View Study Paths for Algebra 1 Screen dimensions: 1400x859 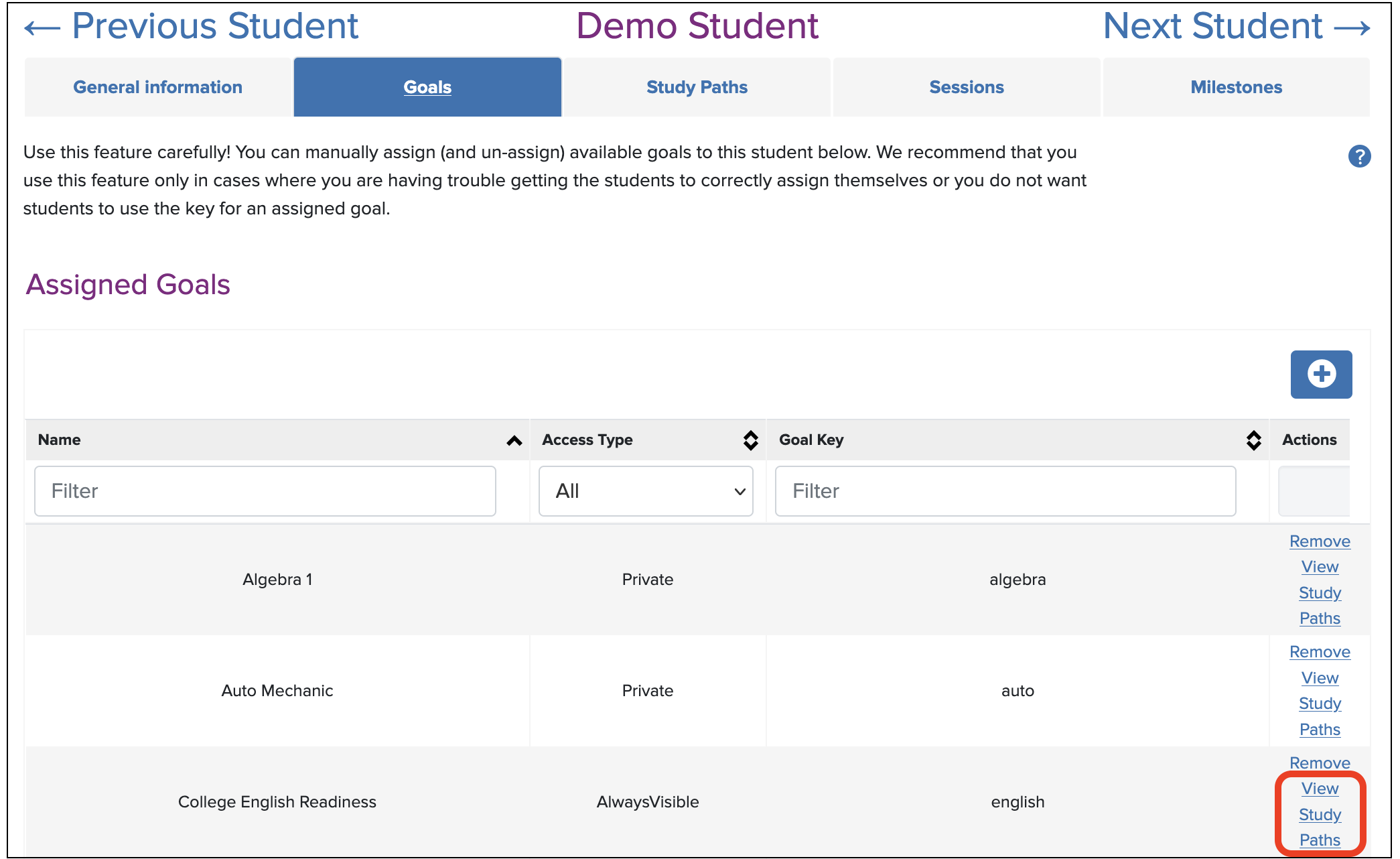click(x=1320, y=592)
